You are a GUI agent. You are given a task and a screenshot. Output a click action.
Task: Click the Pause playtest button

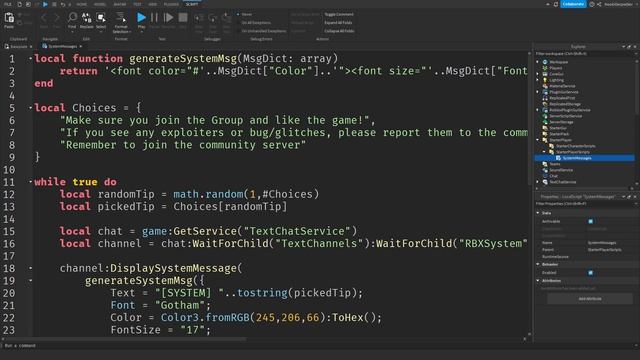coord(154,18)
